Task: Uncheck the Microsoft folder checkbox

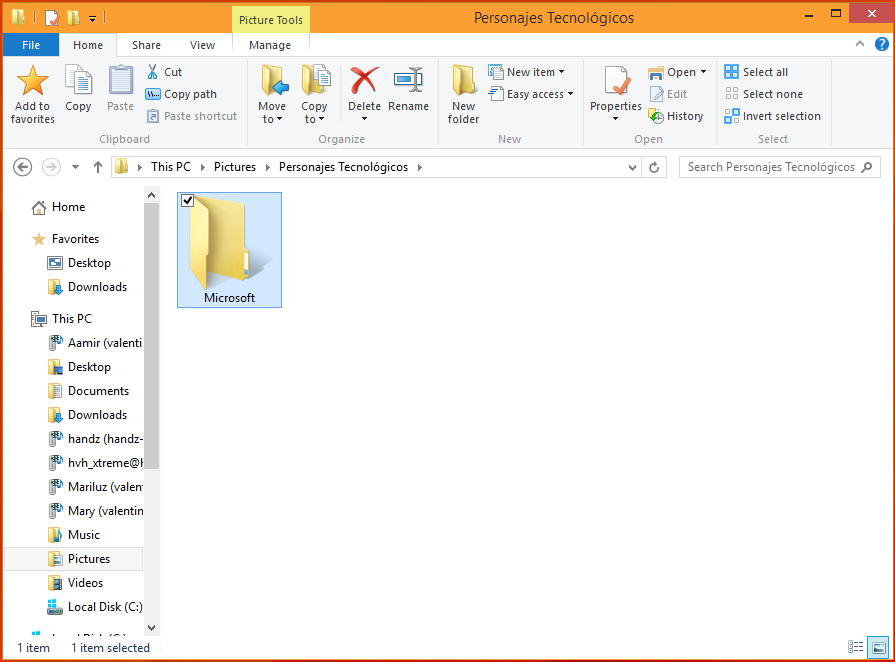Action: point(188,201)
